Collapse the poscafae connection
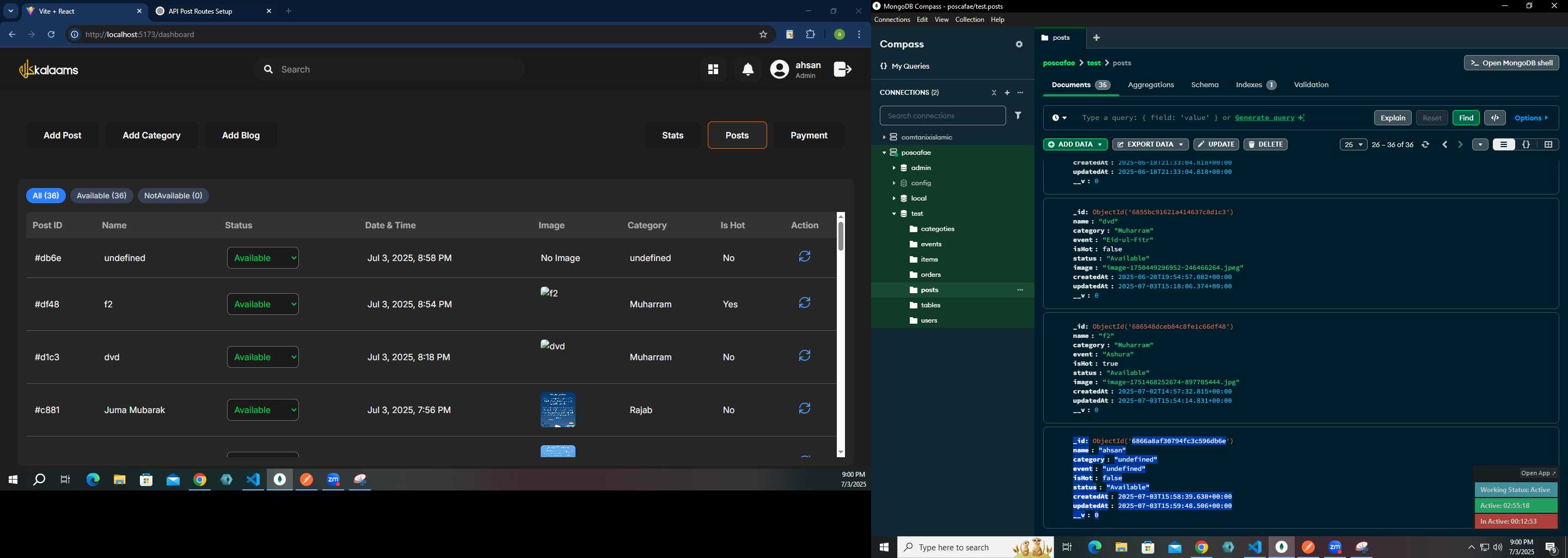Image resolution: width=1568 pixels, height=558 pixels. point(884,153)
